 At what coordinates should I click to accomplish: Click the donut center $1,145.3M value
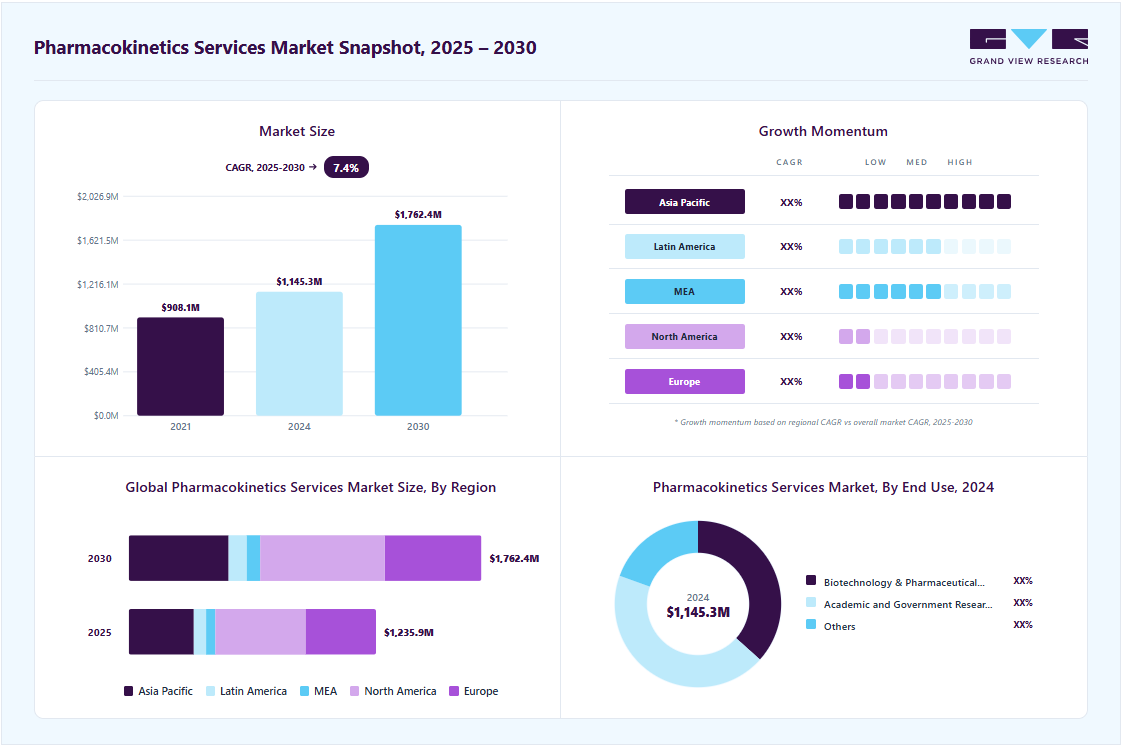(x=698, y=612)
